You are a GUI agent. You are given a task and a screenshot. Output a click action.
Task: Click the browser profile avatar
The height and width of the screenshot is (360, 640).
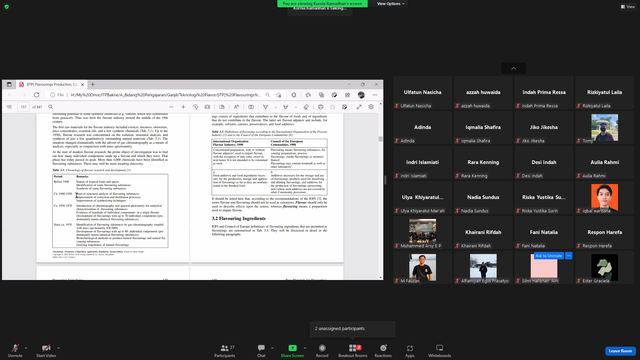(x=361, y=95)
